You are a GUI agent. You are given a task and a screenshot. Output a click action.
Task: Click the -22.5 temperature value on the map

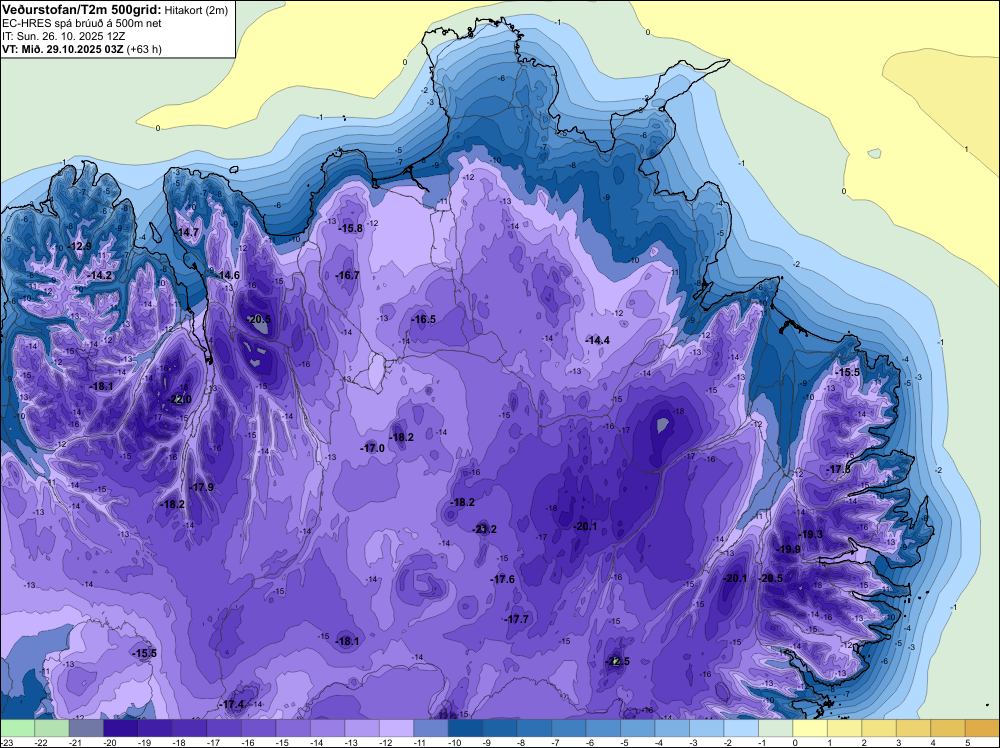617,661
